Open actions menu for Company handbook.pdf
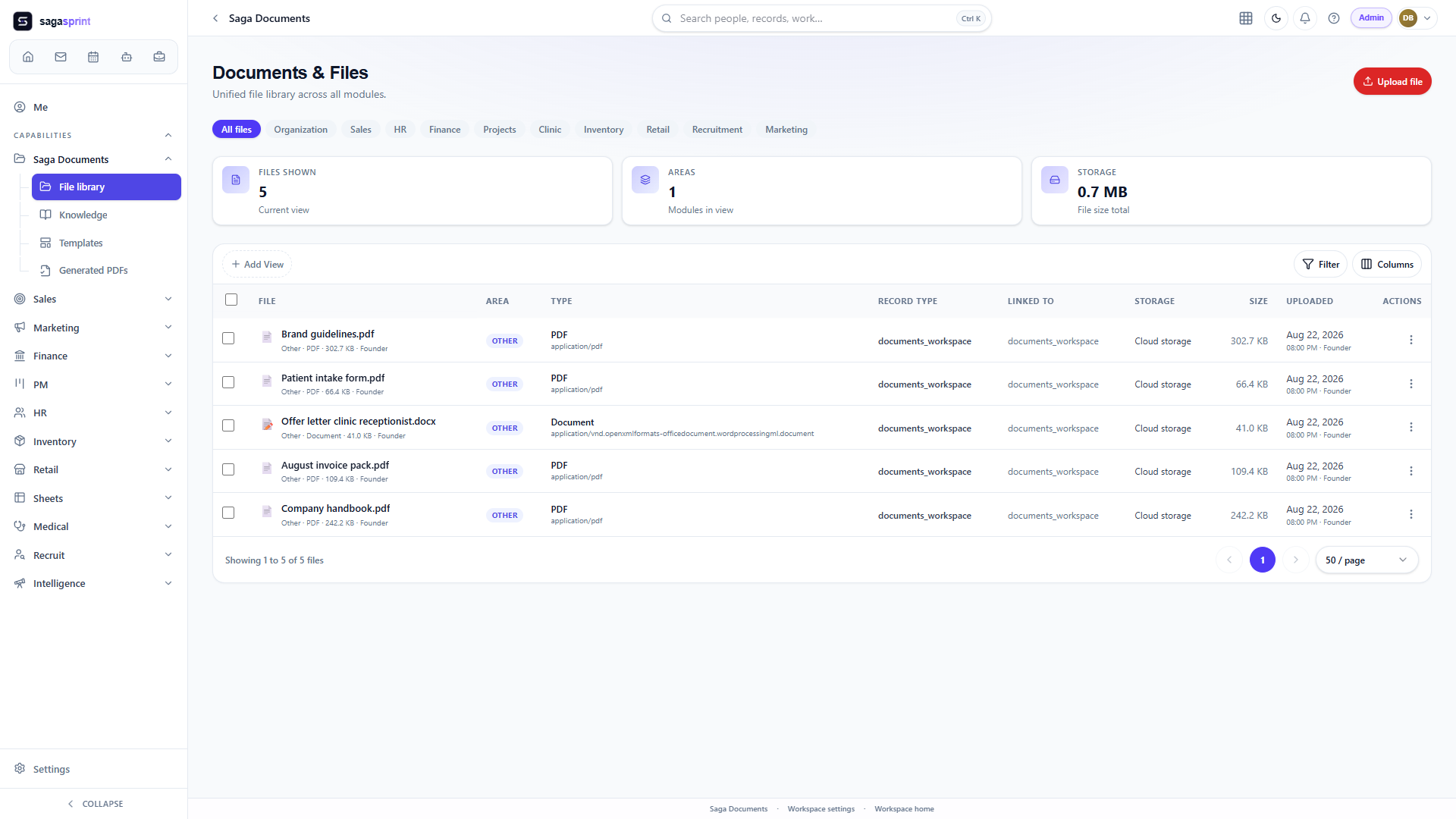The width and height of the screenshot is (1456, 819). [1411, 514]
